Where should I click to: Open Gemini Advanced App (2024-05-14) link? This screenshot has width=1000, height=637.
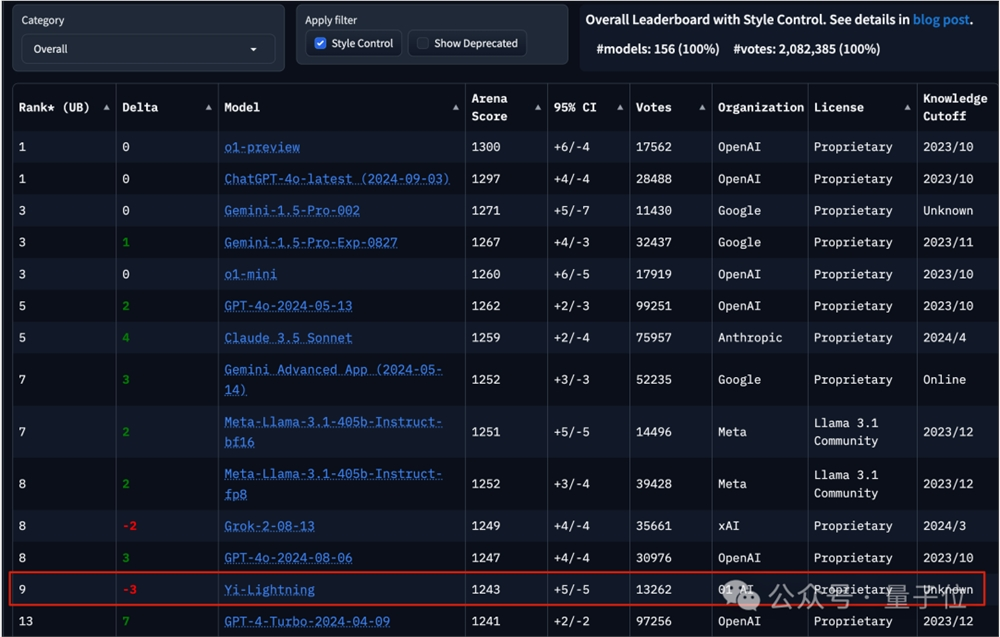pyautogui.click(x=333, y=380)
